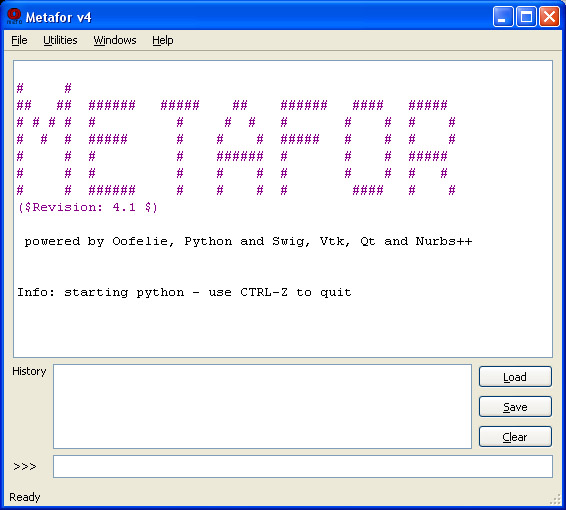Click the window resize grip in status bar
566x510 pixels.
[555, 499]
